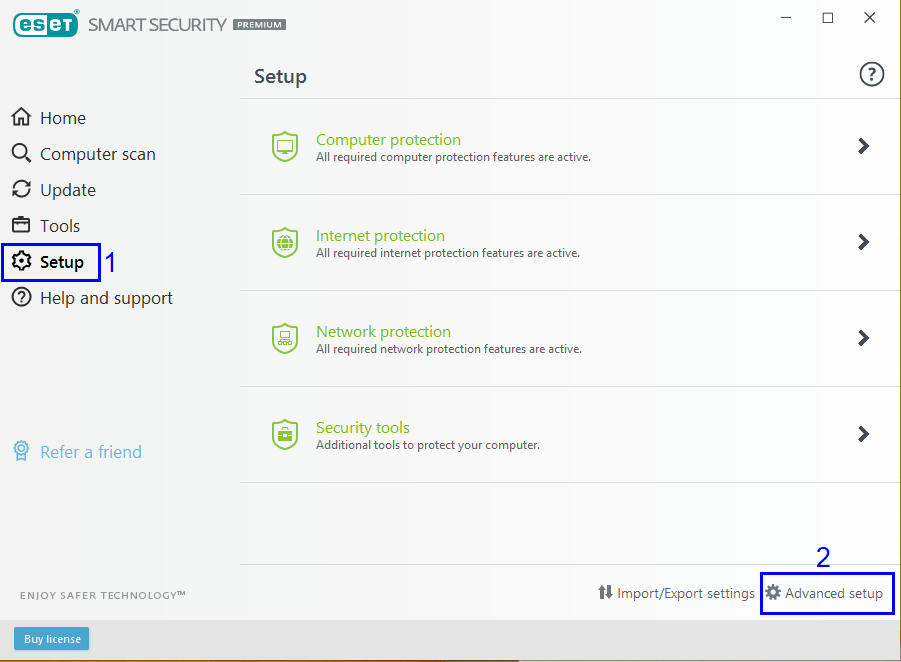Viewport: 901px width, 662px height.
Task: Expand Network protection with its chevron
Action: [x=863, y=338]
